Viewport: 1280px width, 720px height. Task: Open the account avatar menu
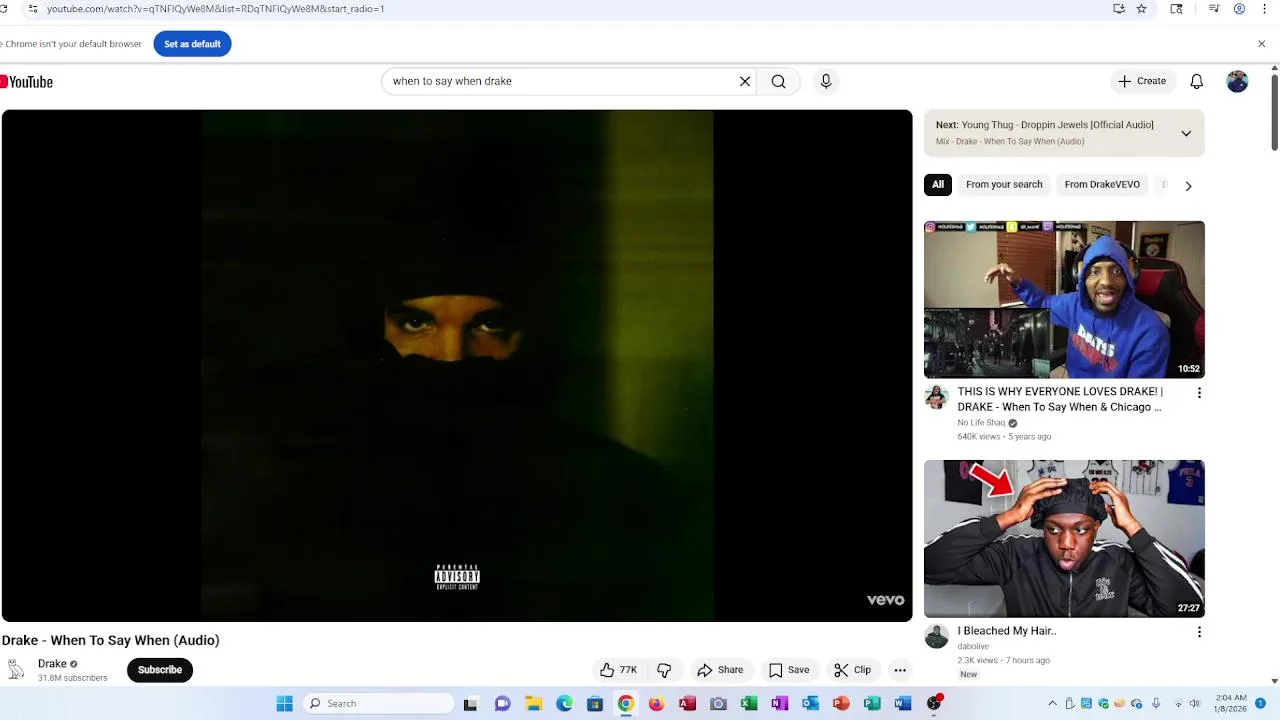[1237, 81]
